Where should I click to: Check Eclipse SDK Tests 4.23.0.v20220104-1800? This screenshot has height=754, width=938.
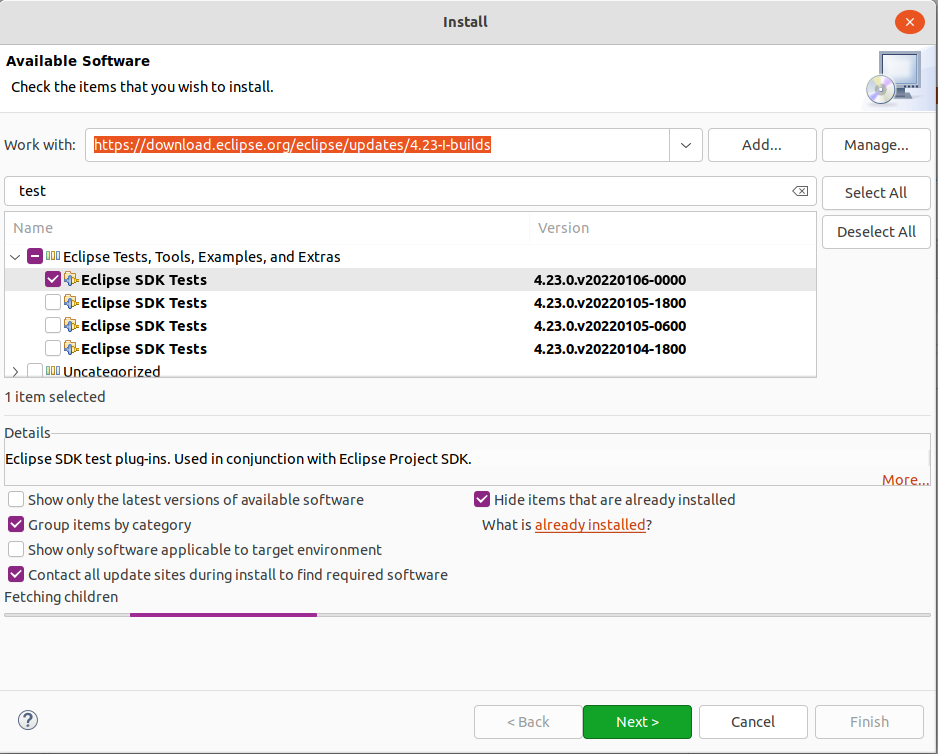53,348
